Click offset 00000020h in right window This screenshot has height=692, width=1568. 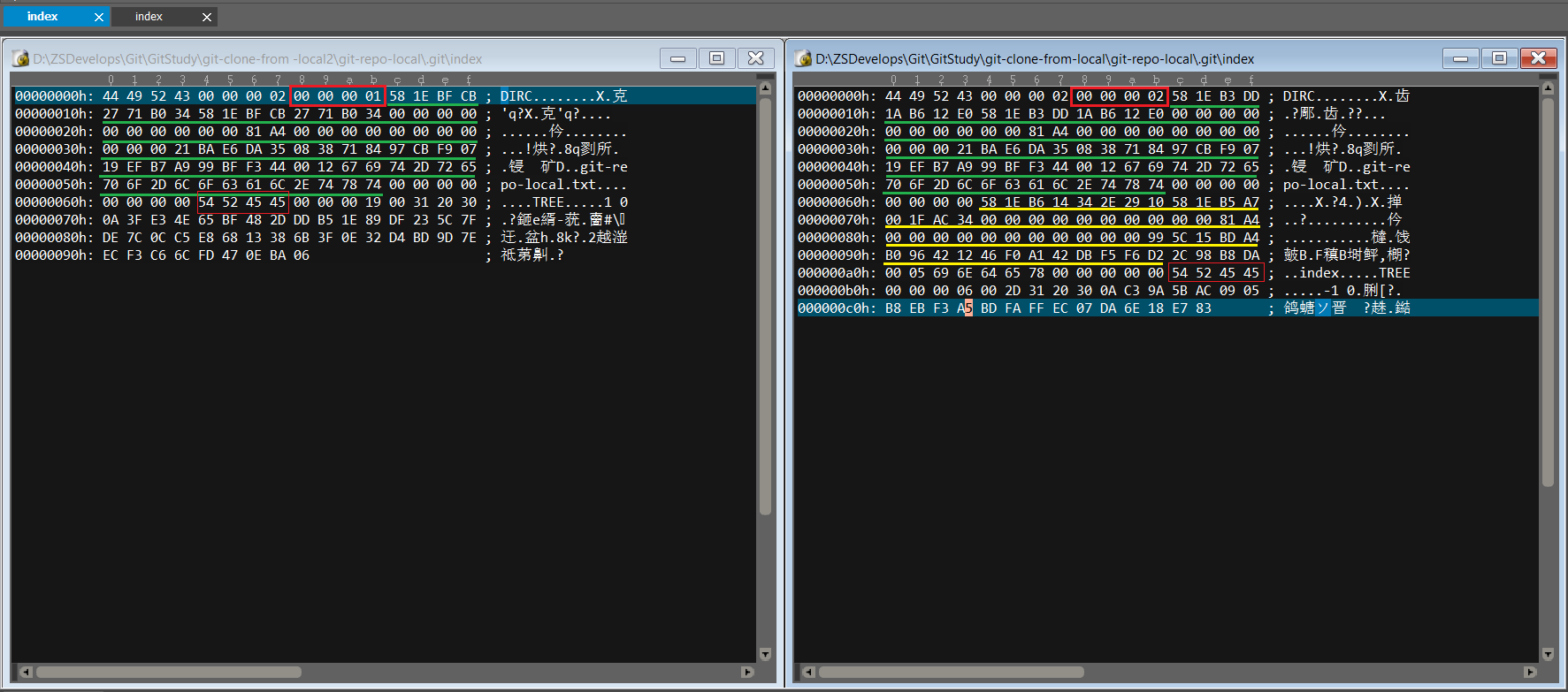pos(836,132)
